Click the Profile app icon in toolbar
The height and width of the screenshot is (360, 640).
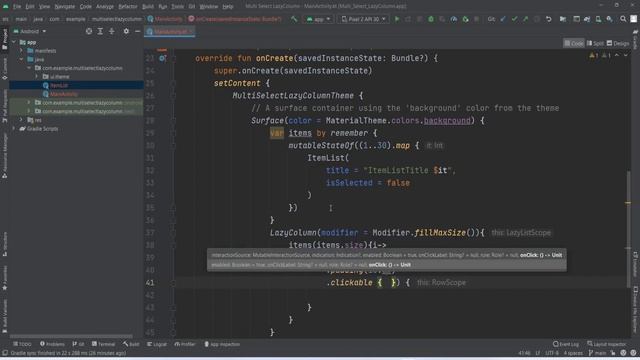pyautogui.click(x=453, y=19)
